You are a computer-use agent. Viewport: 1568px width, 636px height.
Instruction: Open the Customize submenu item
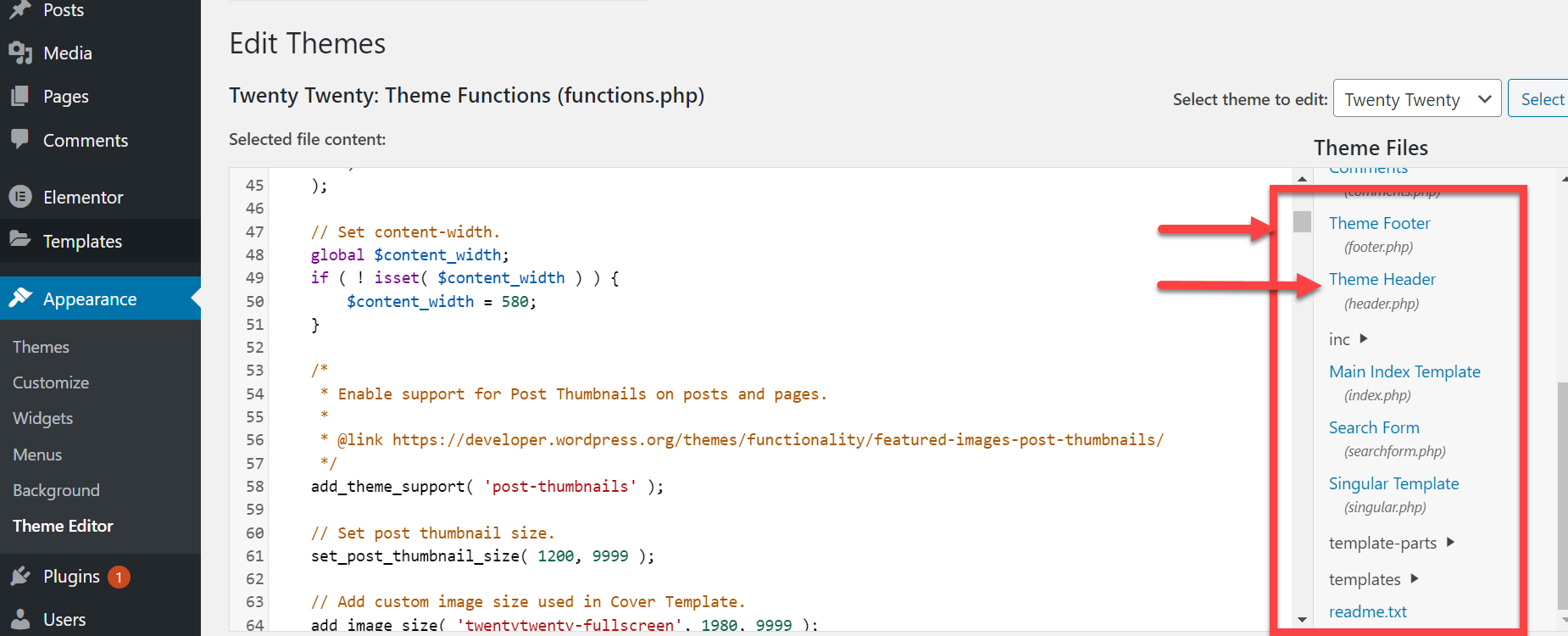click(51, 382)
